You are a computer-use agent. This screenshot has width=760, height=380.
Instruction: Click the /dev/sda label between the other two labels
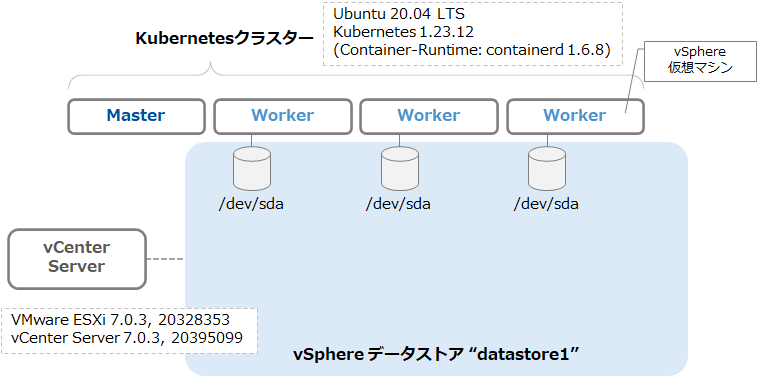coord(398,204)
